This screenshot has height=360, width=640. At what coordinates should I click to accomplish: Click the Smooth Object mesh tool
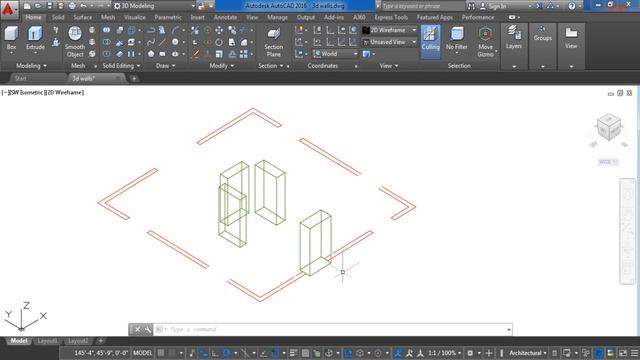(x=75, y=42)
